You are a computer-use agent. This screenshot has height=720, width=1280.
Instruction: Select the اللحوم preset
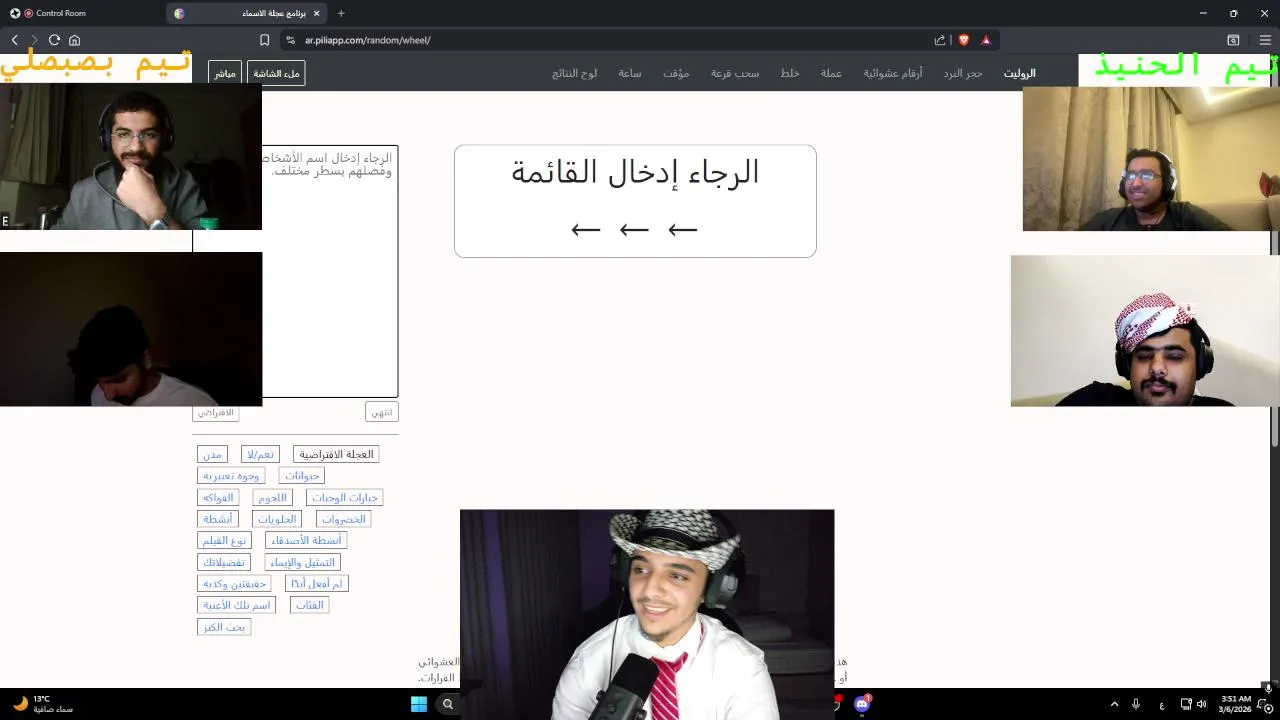pos(272,497)
